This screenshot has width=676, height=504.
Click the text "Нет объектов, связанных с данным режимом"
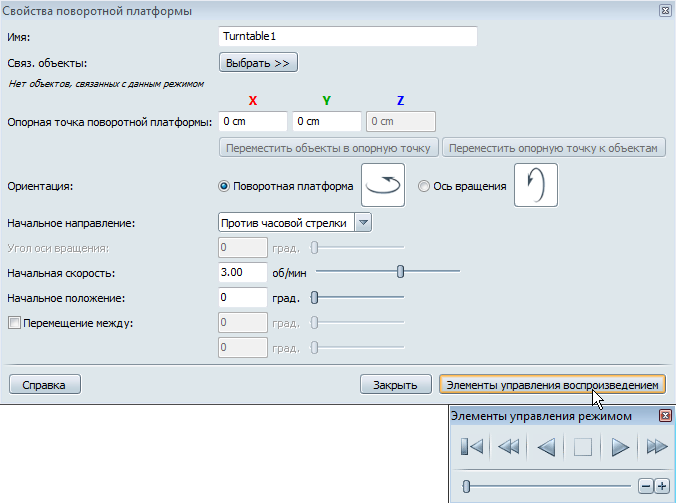pyautogui.click(x=106, y=84)
